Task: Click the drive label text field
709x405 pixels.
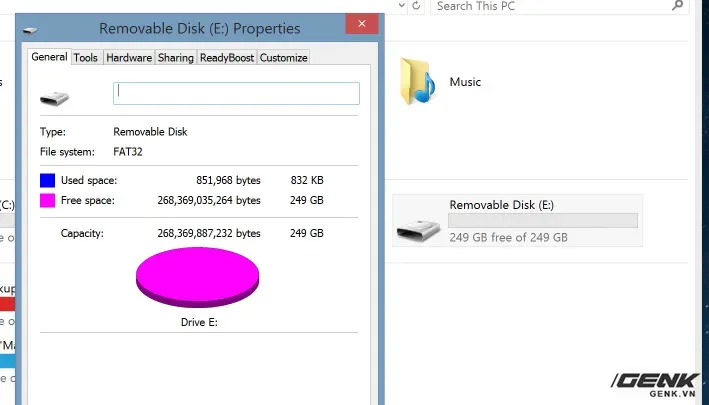Action: point(236,94)
